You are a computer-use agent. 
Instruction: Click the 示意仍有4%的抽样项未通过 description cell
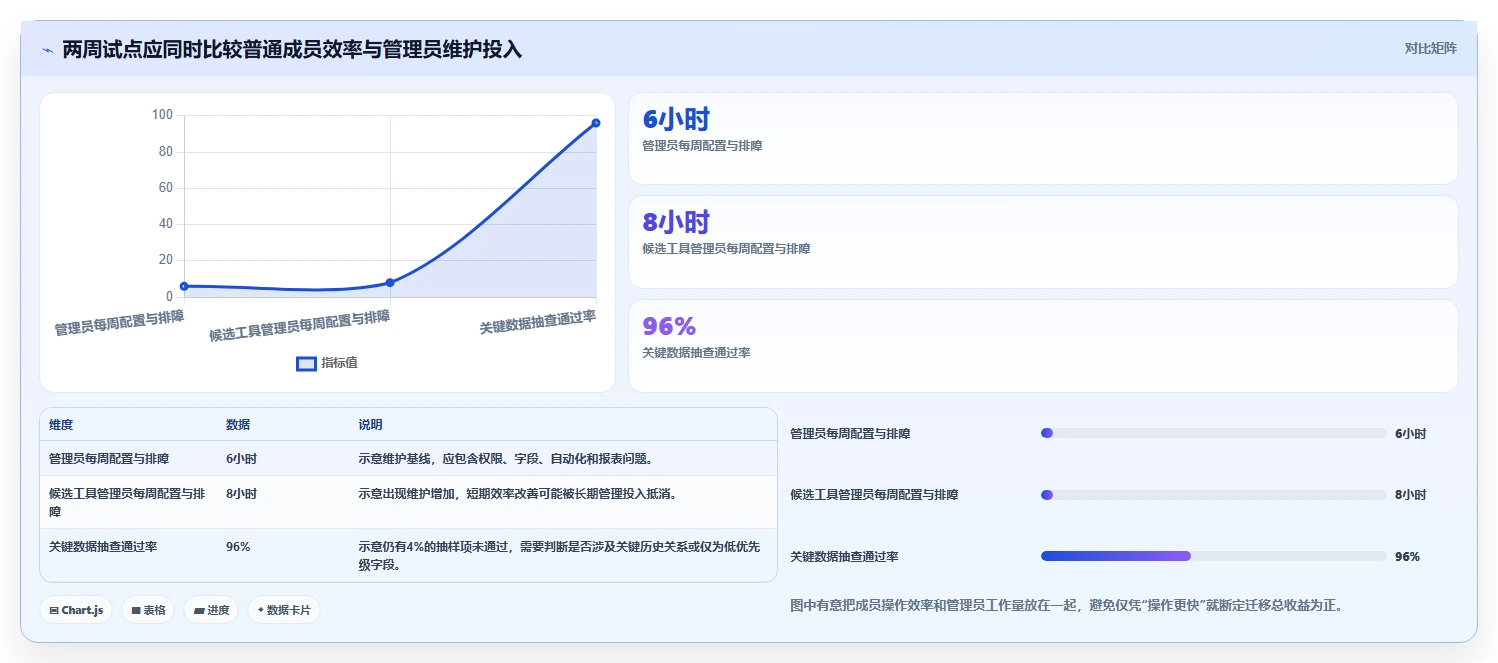pyautogui.click(x=560, y=556)
